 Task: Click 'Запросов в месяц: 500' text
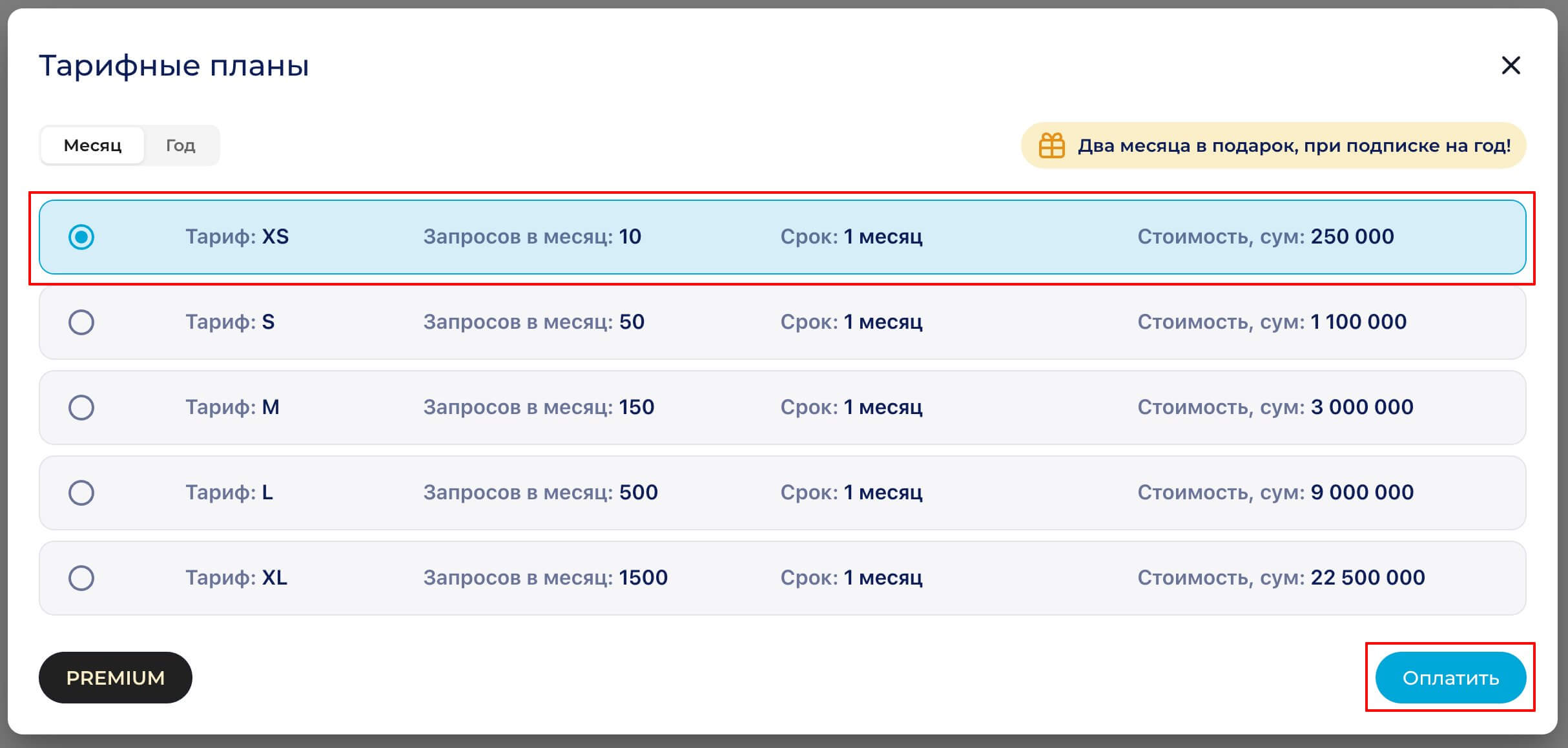(541, 493)
